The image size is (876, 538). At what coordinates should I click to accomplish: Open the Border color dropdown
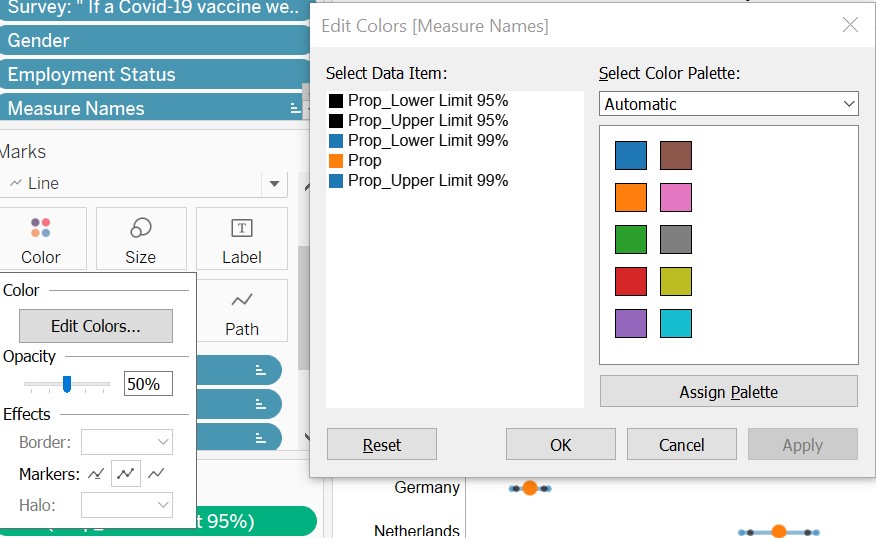click(x=127, y=442)
